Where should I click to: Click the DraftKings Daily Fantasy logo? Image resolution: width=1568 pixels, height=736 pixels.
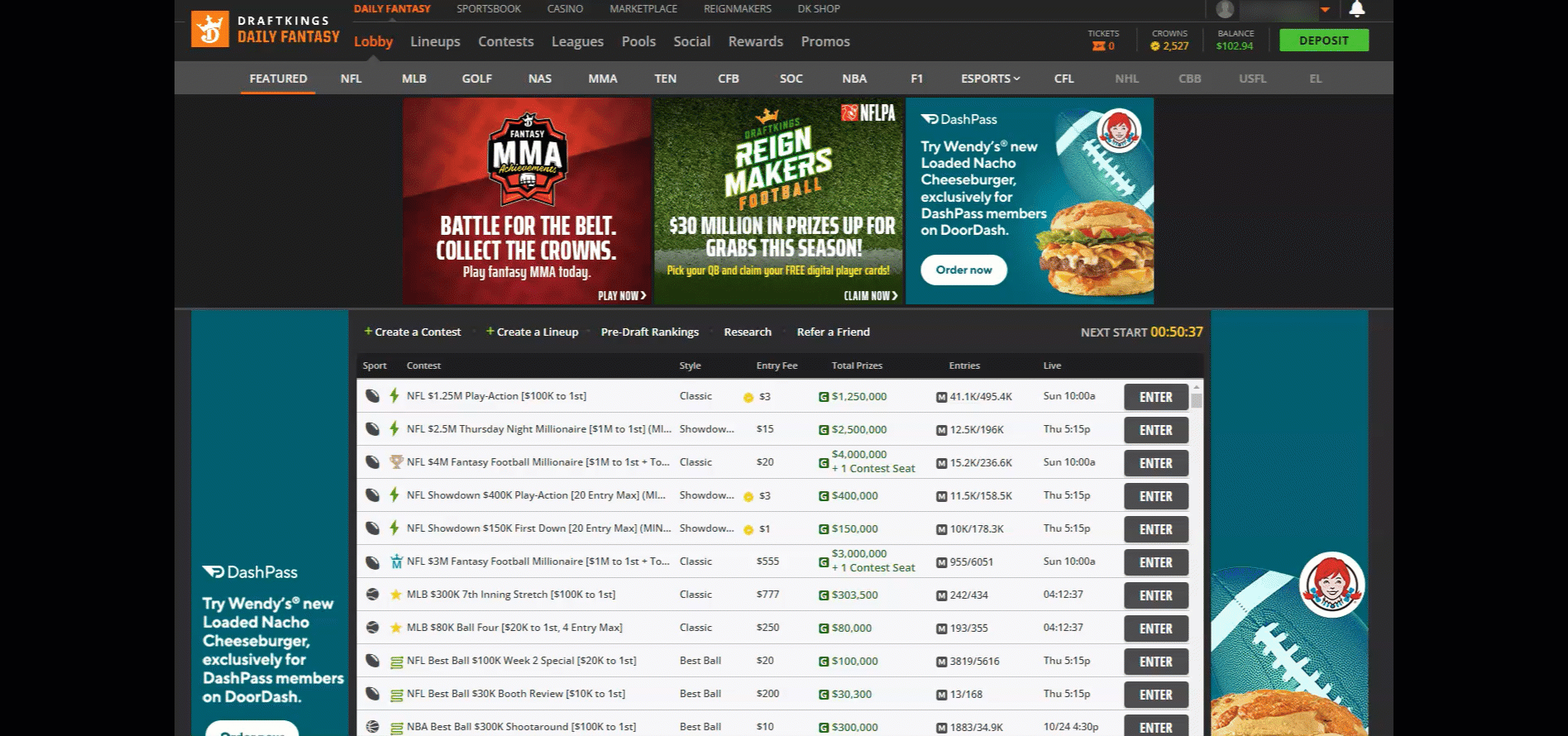pyautogui.click(x=265, y=29)
